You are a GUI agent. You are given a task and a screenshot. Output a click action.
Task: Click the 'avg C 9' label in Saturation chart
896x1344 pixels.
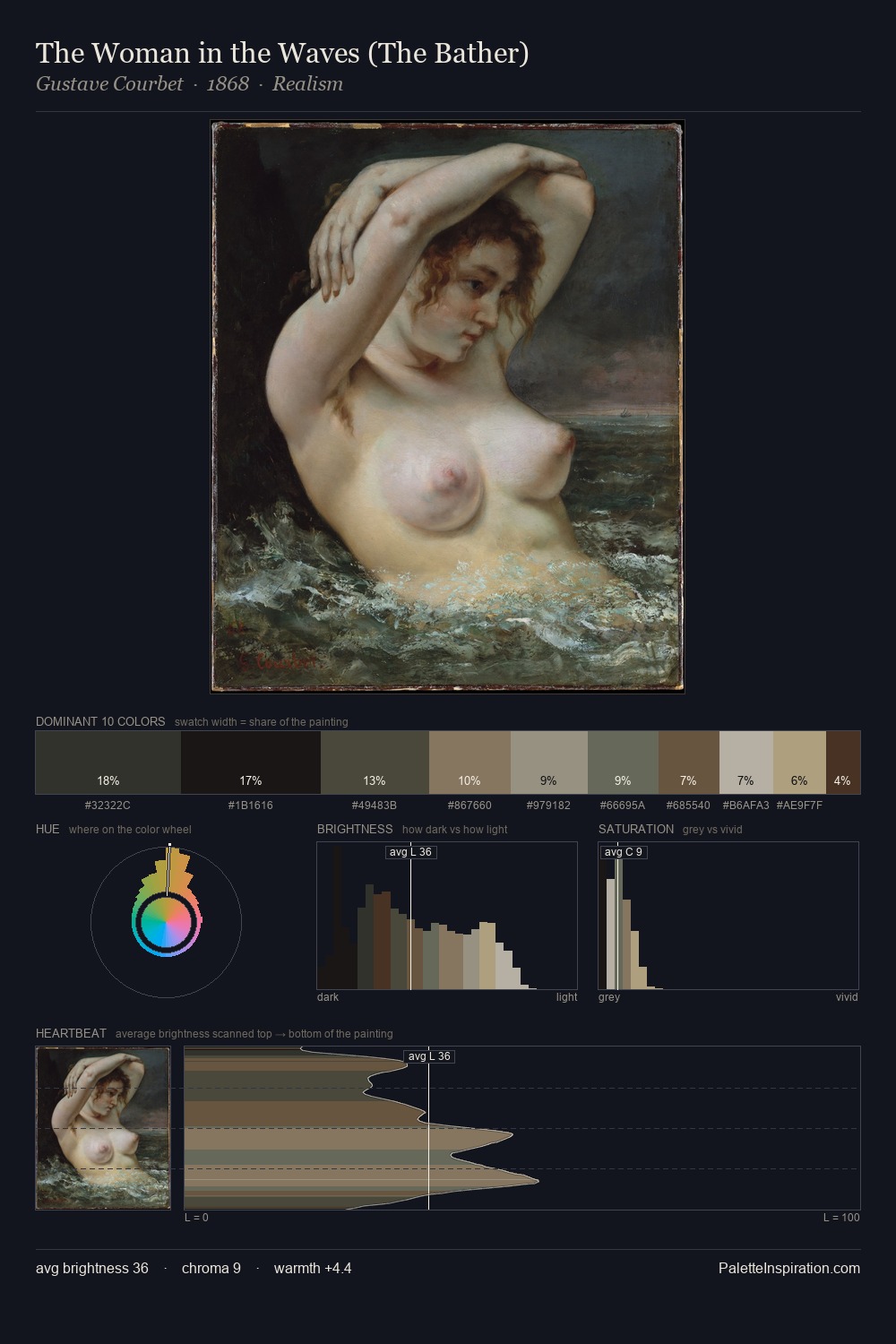coord(624,852)
